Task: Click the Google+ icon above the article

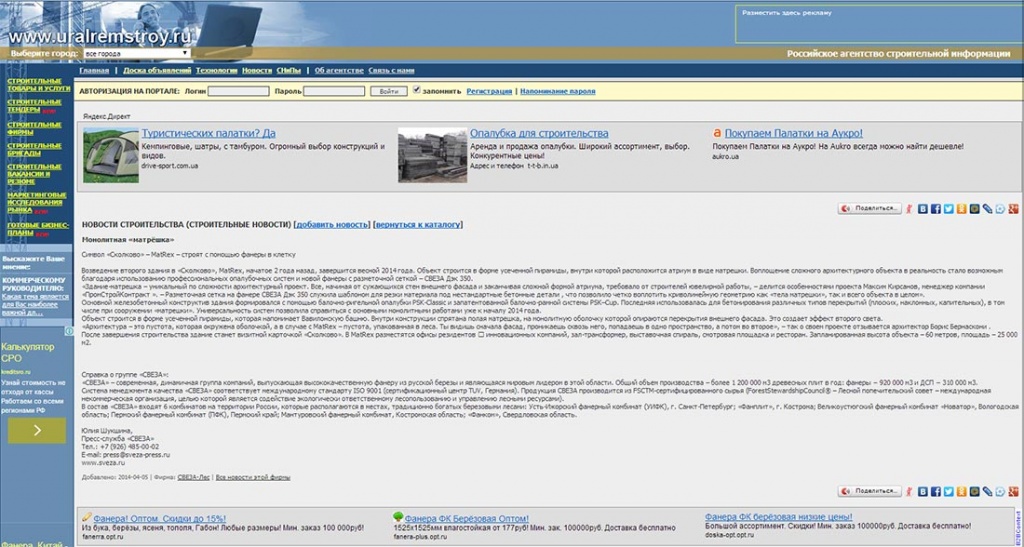Action: click(1013, 209)
